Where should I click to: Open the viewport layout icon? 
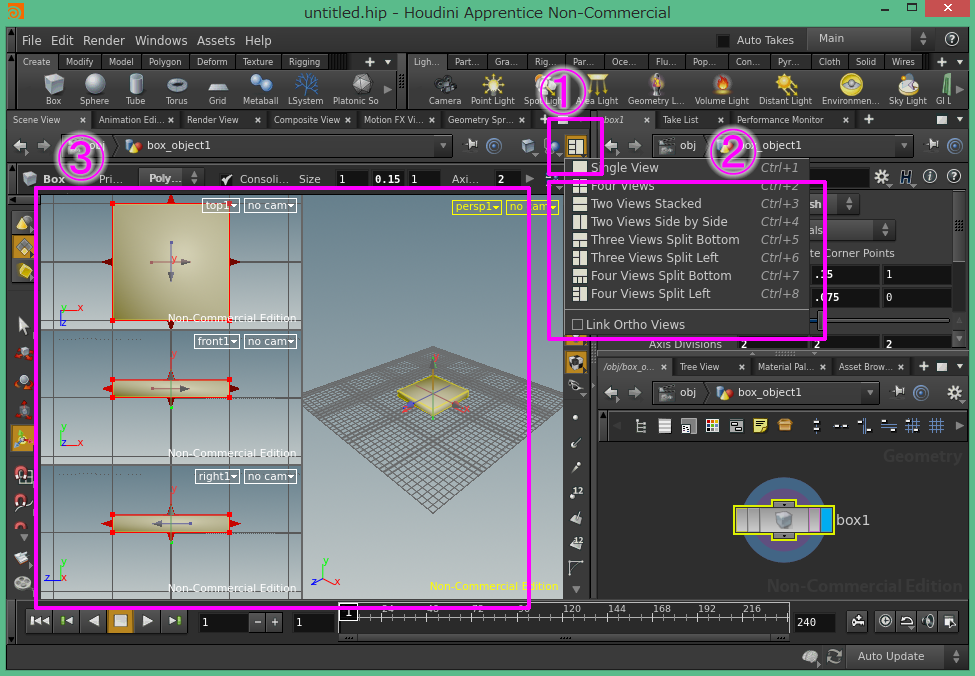pyautogui.click(x=576, y=147)
